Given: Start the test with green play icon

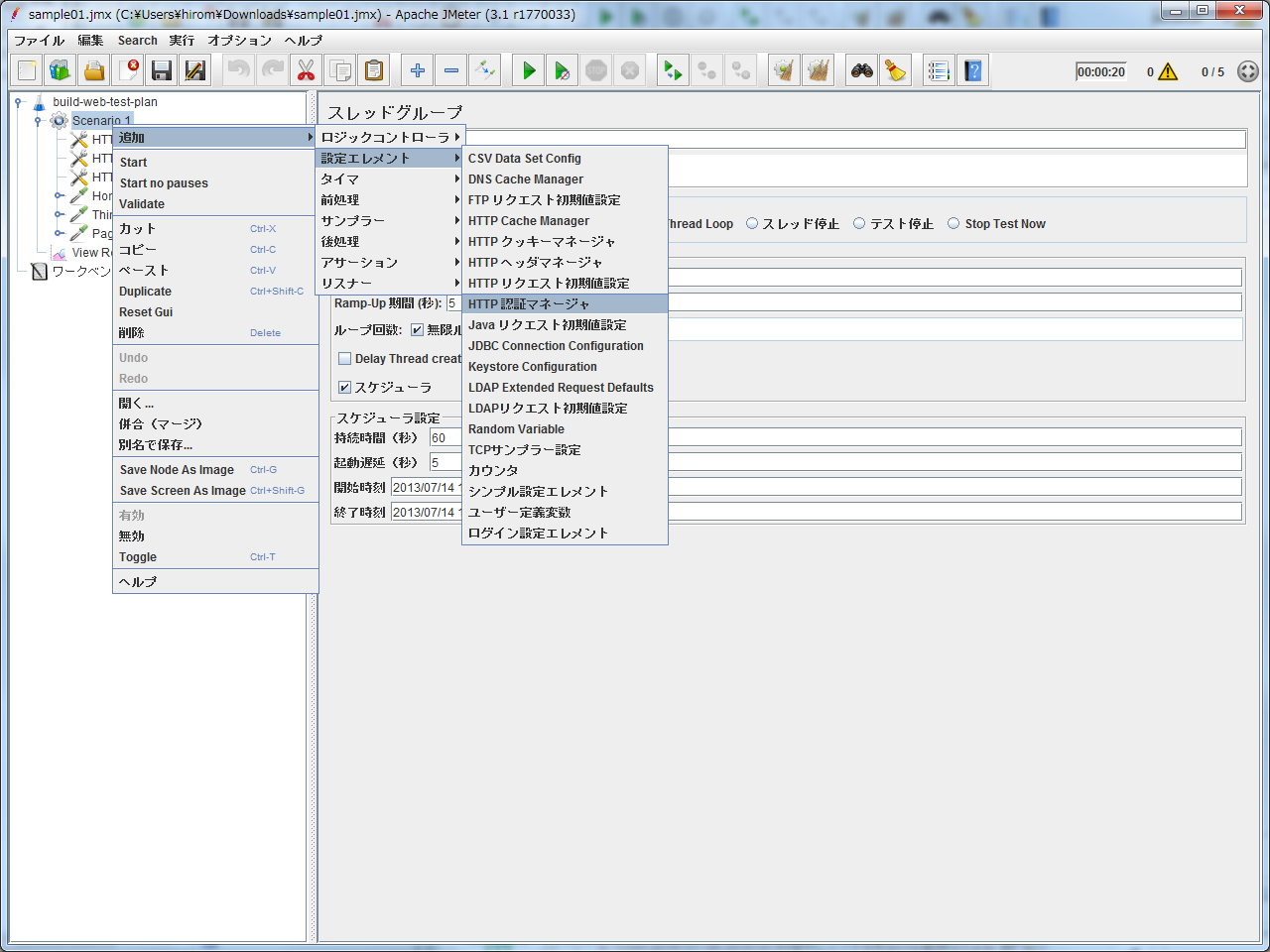Looking at the screenshot, I should 529,70.
